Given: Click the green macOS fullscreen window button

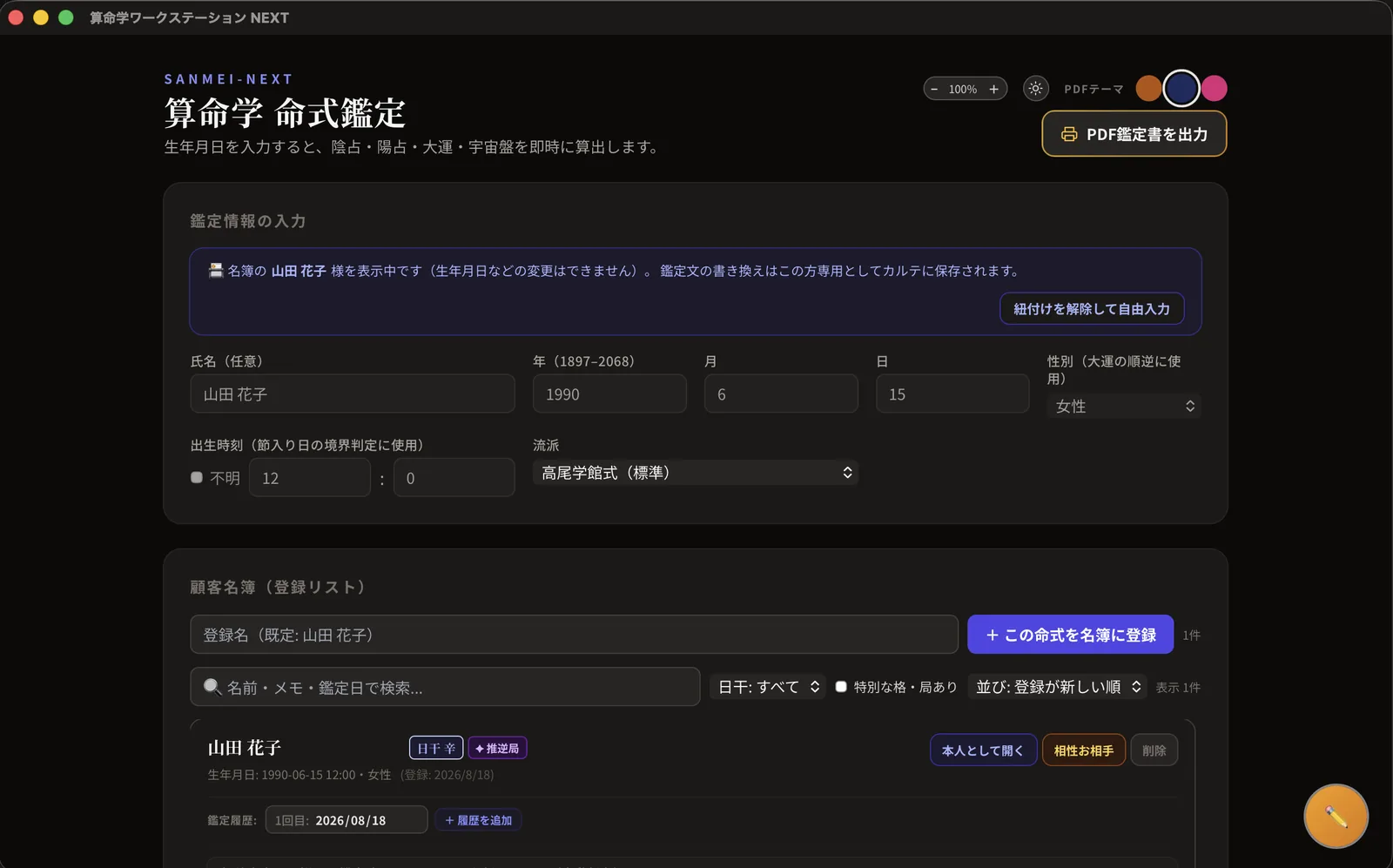Looking at the screenshot, I should pos(65,17).
